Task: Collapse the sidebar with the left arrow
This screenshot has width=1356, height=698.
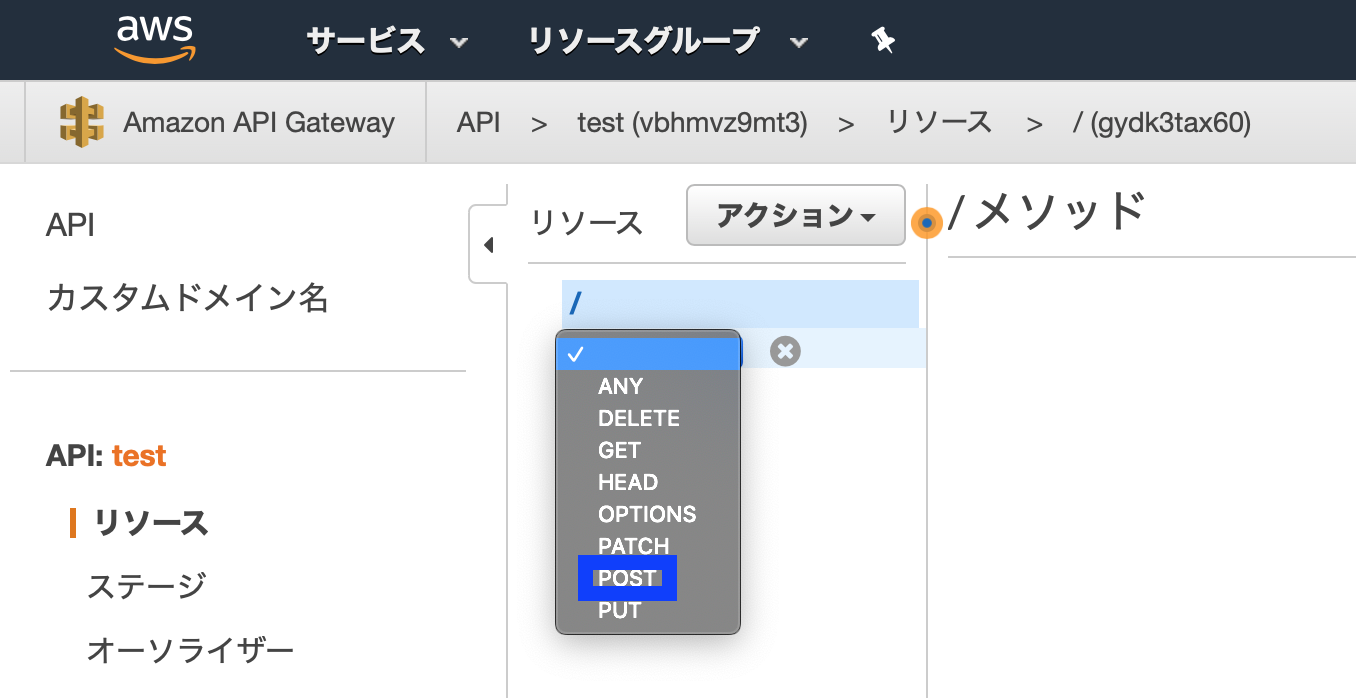Action: pyautogui.click(x=488, y=245)
